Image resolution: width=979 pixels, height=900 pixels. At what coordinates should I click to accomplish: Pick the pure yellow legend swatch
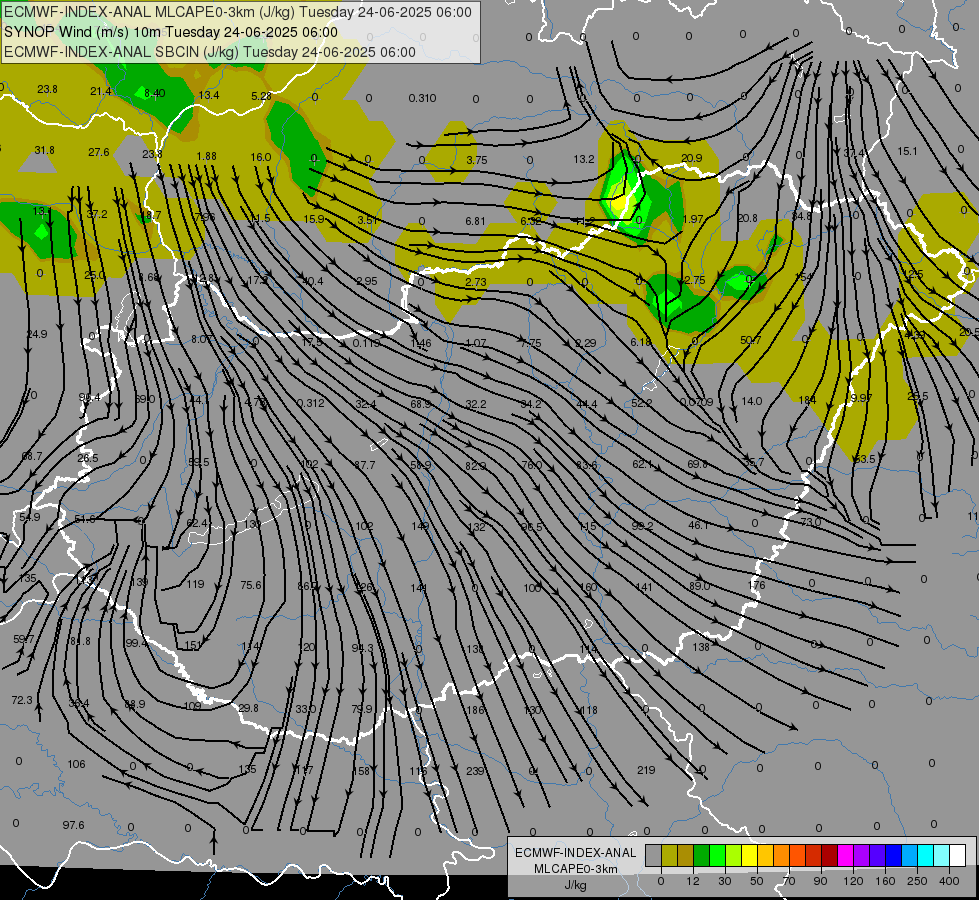[749, 856]
